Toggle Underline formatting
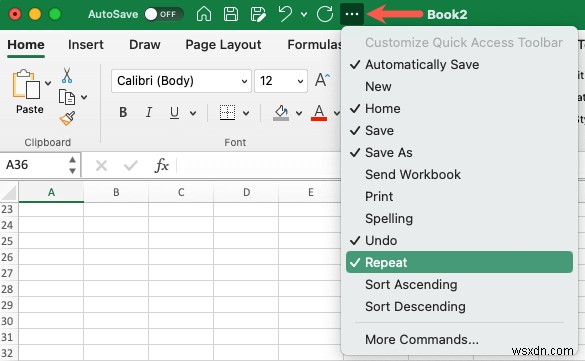 [x=174, y=112]
